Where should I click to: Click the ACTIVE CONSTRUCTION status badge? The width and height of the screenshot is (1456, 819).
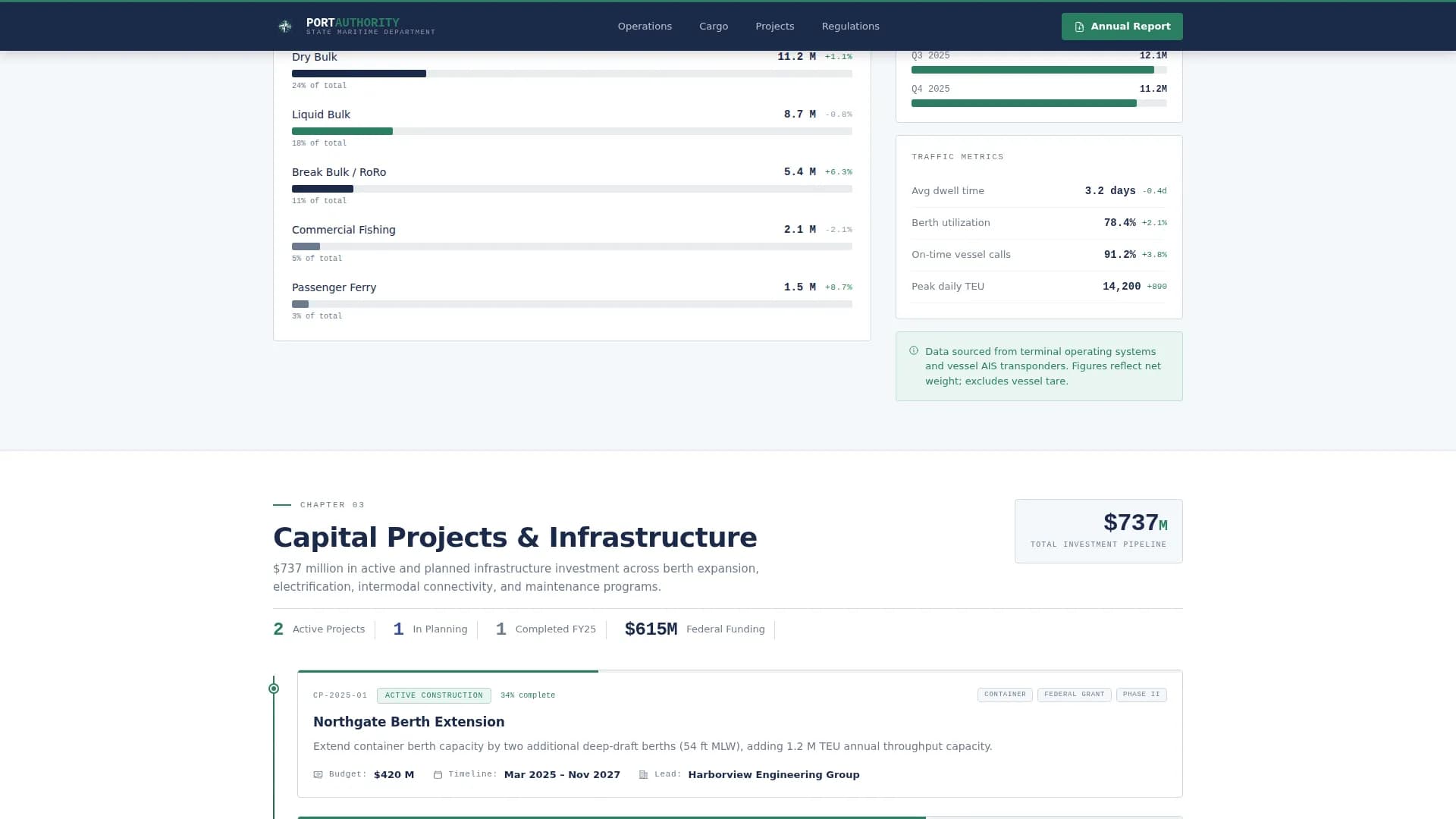click(x=434, y=695)
